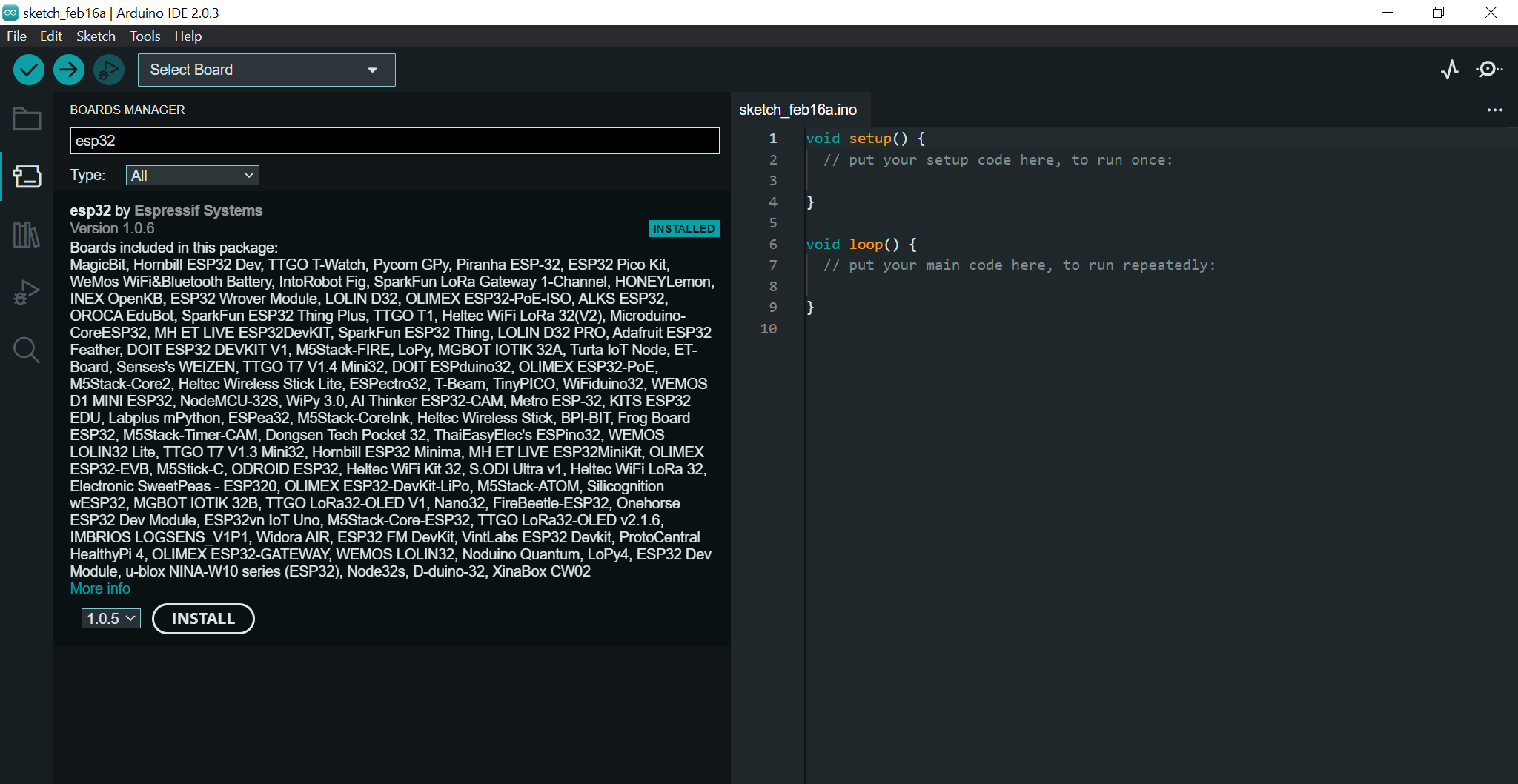The image size is (1518, 784).
Task: Switch to sketch_feb16a.ino tab
Action: 798,110
